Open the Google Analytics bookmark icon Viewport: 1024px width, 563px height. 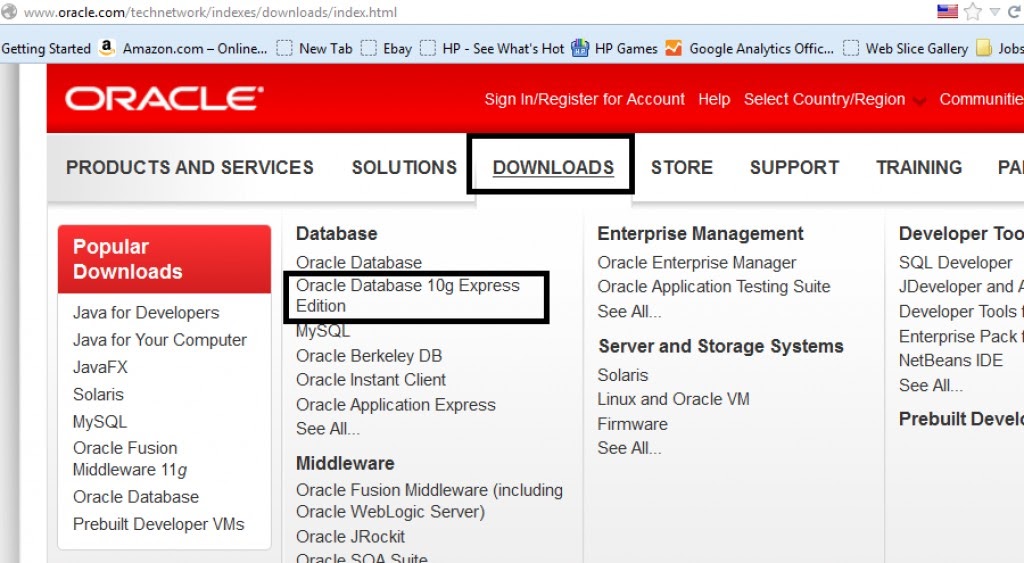coord(673,48)
